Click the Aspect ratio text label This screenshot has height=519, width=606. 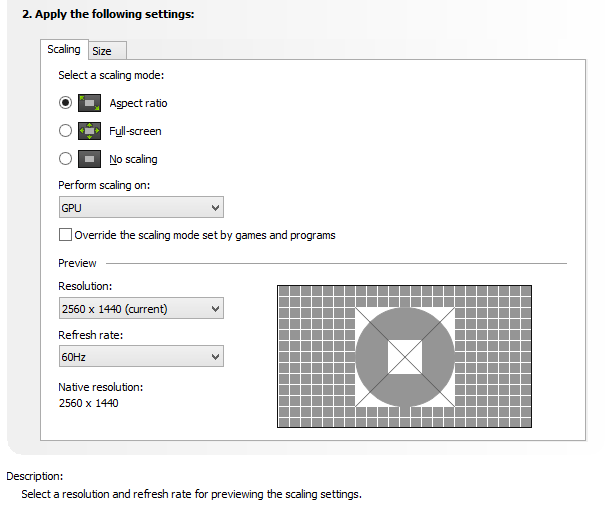pos(138,104)
